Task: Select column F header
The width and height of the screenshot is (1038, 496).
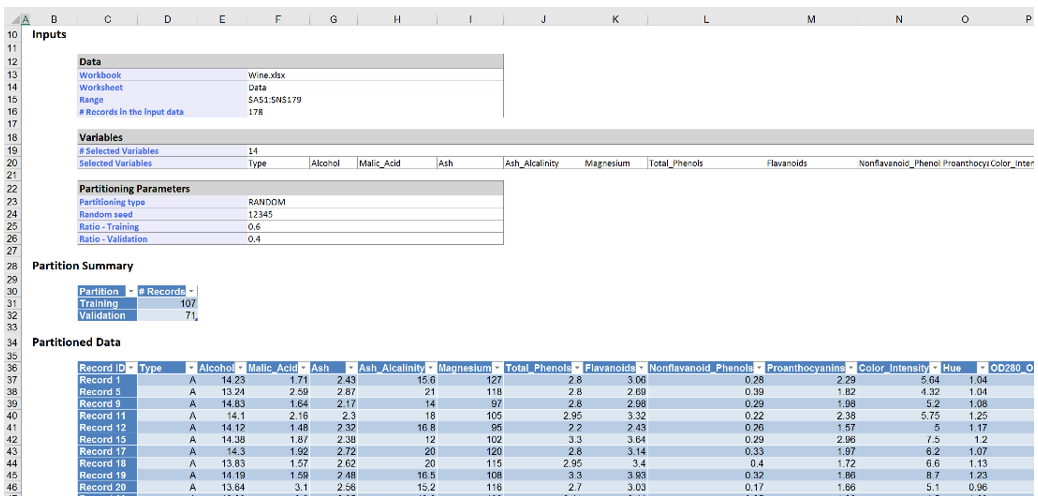Action: tap(277, 18)
